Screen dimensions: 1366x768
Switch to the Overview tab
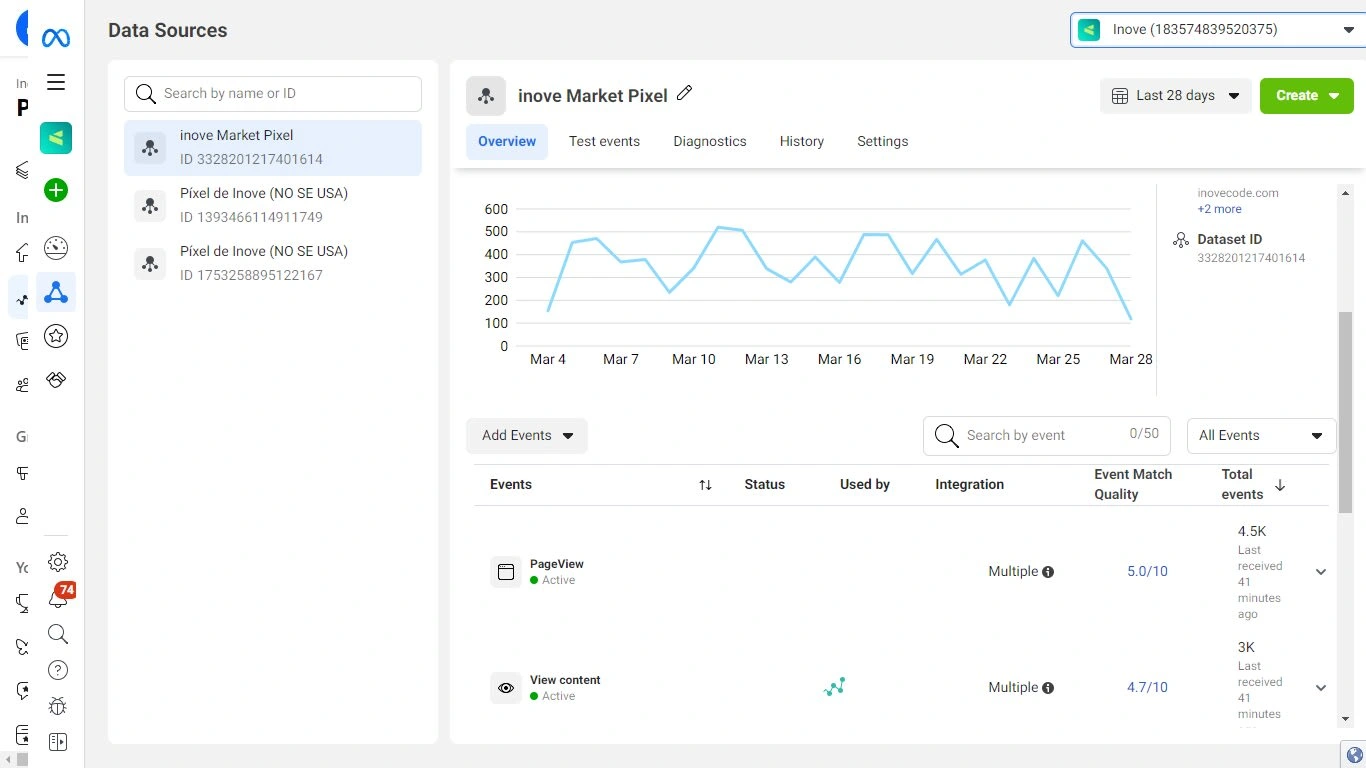(x=507, y=142)
